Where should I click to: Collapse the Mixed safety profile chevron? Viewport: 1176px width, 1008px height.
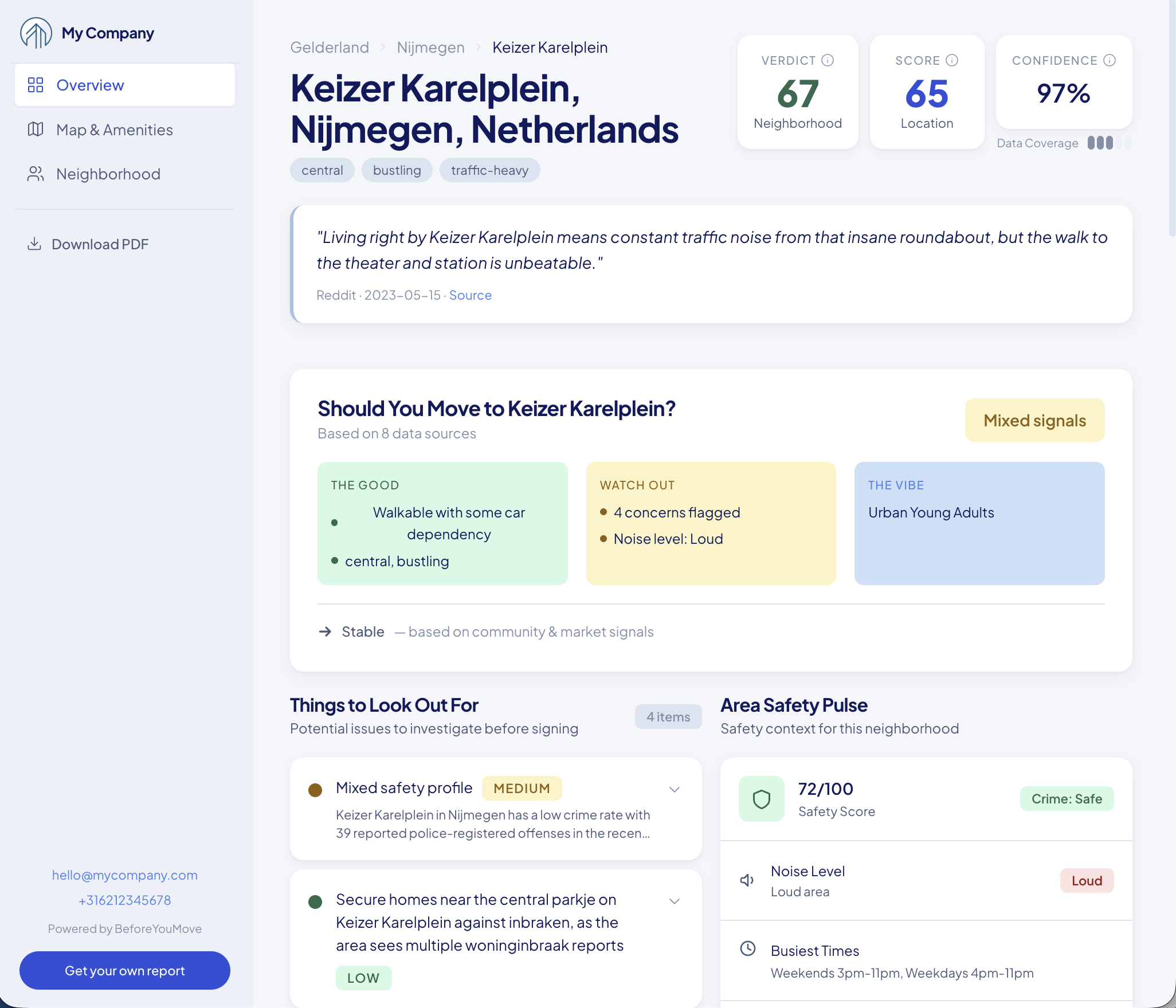coord(675,789)
